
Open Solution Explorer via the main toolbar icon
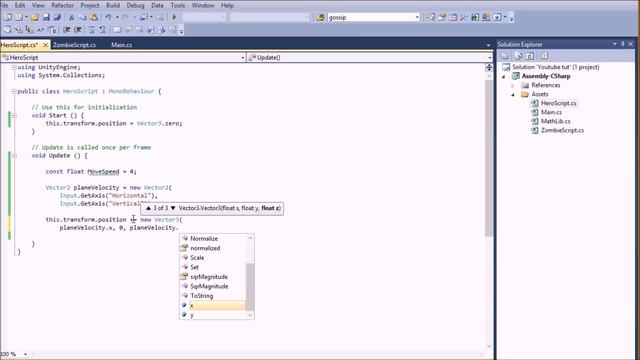431,17
